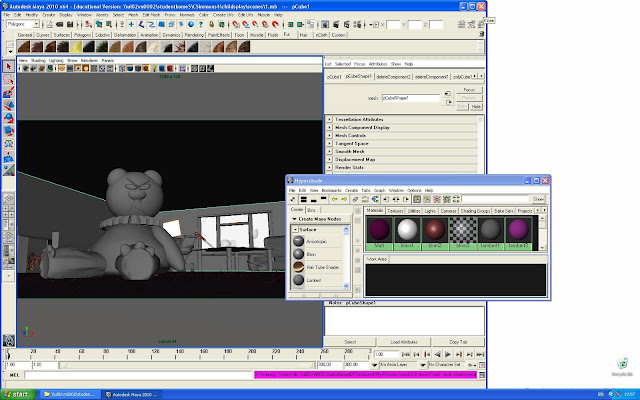Click the padlock icon in the status line
This screenshot has width=640, height=400.
211,24
